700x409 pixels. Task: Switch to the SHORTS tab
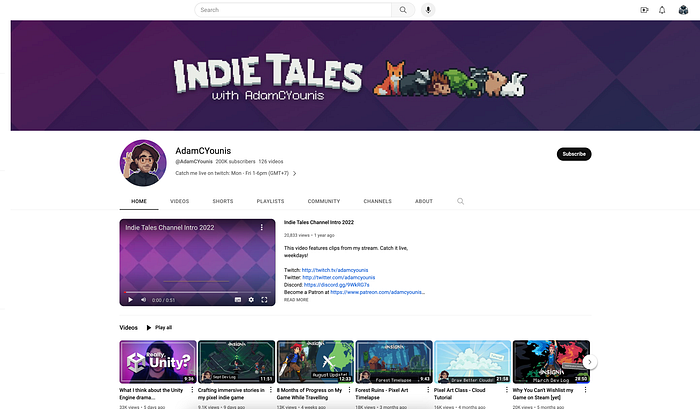[223, 201]
